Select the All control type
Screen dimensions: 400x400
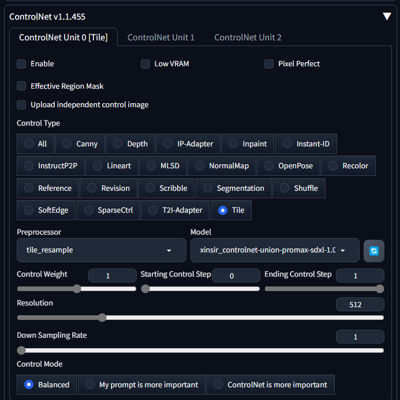pyautogui.click(x=35, y=144)
